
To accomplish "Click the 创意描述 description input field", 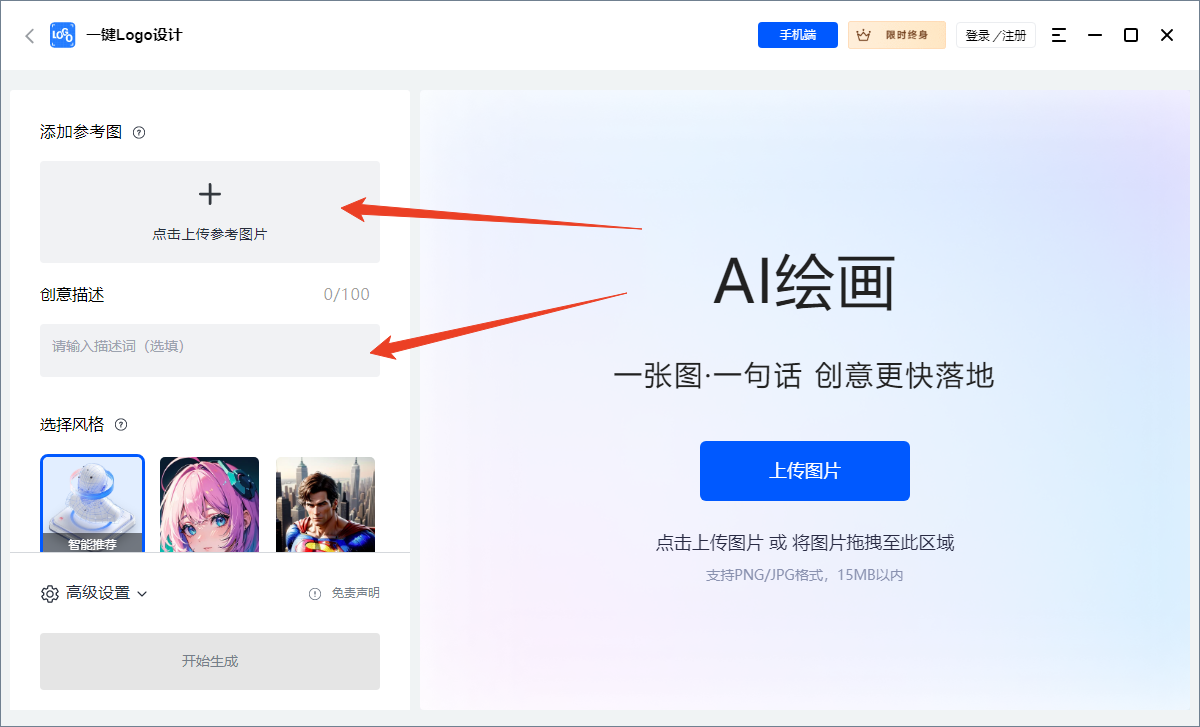I will pyautogui.click(x=210, y=350).
